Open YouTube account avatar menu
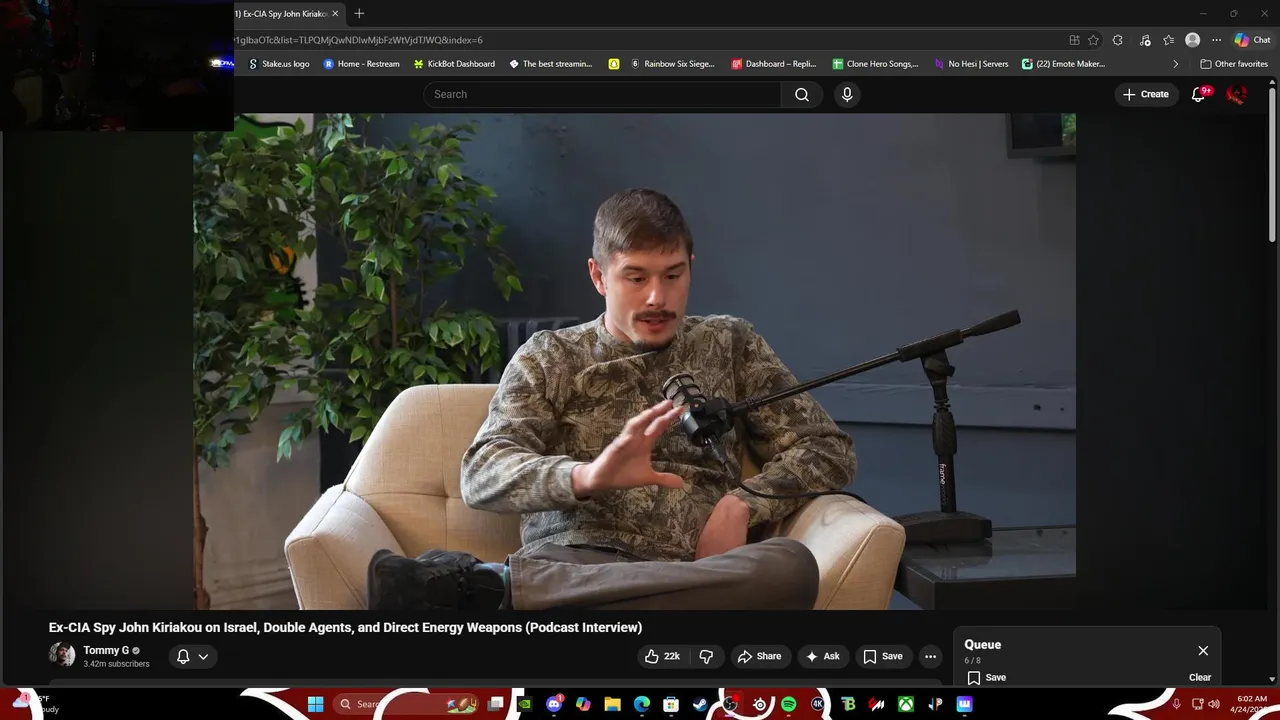 [x=1237, y=94]
